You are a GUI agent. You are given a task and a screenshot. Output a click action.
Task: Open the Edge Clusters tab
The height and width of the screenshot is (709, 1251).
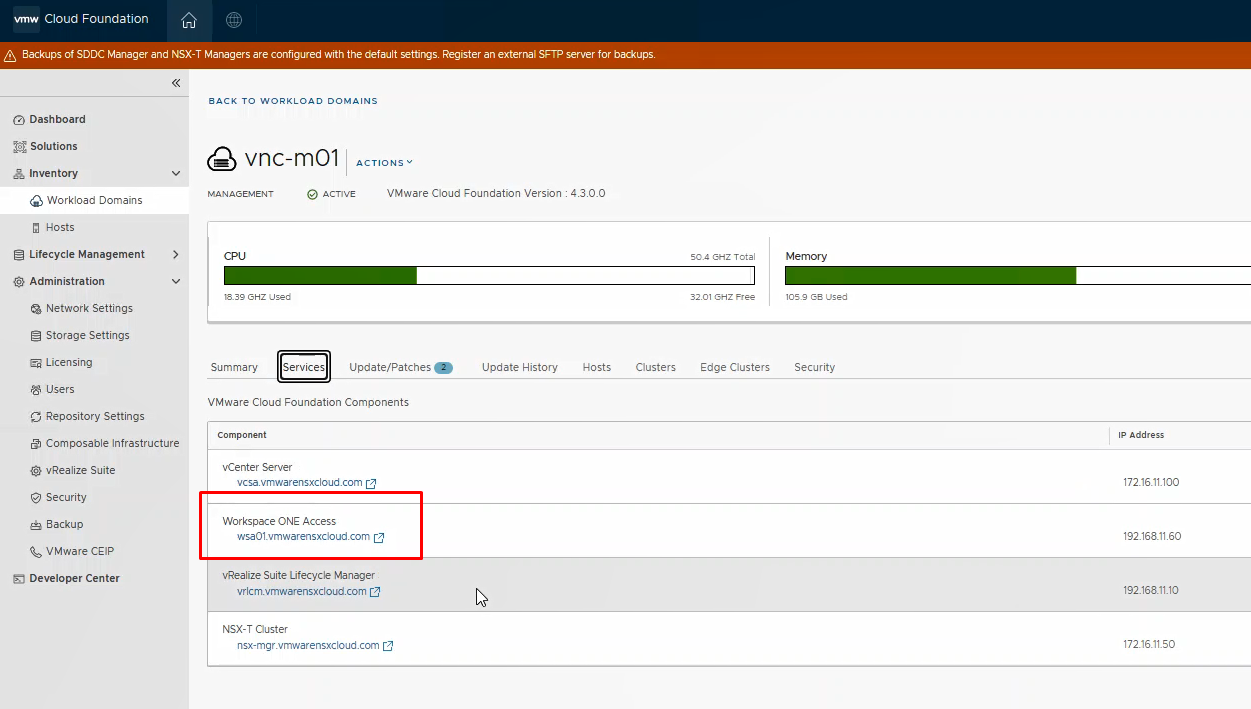pos(735,367)
